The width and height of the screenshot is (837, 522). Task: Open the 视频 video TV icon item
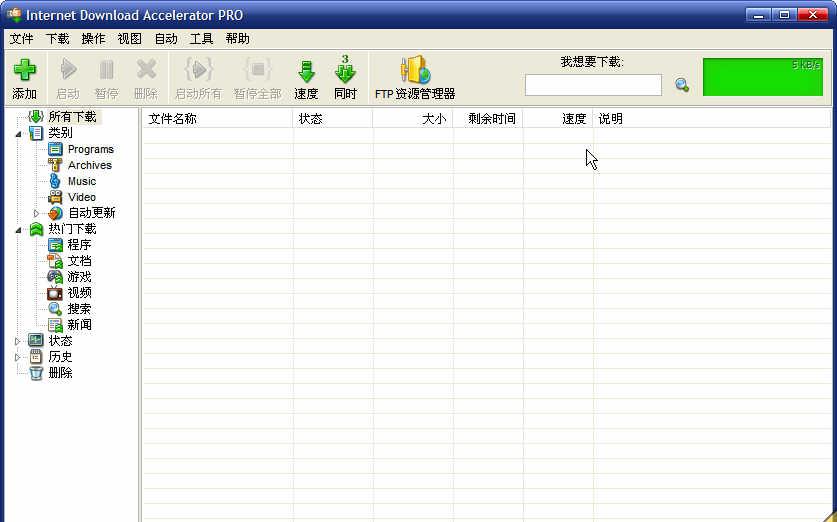tap(55, 293)
